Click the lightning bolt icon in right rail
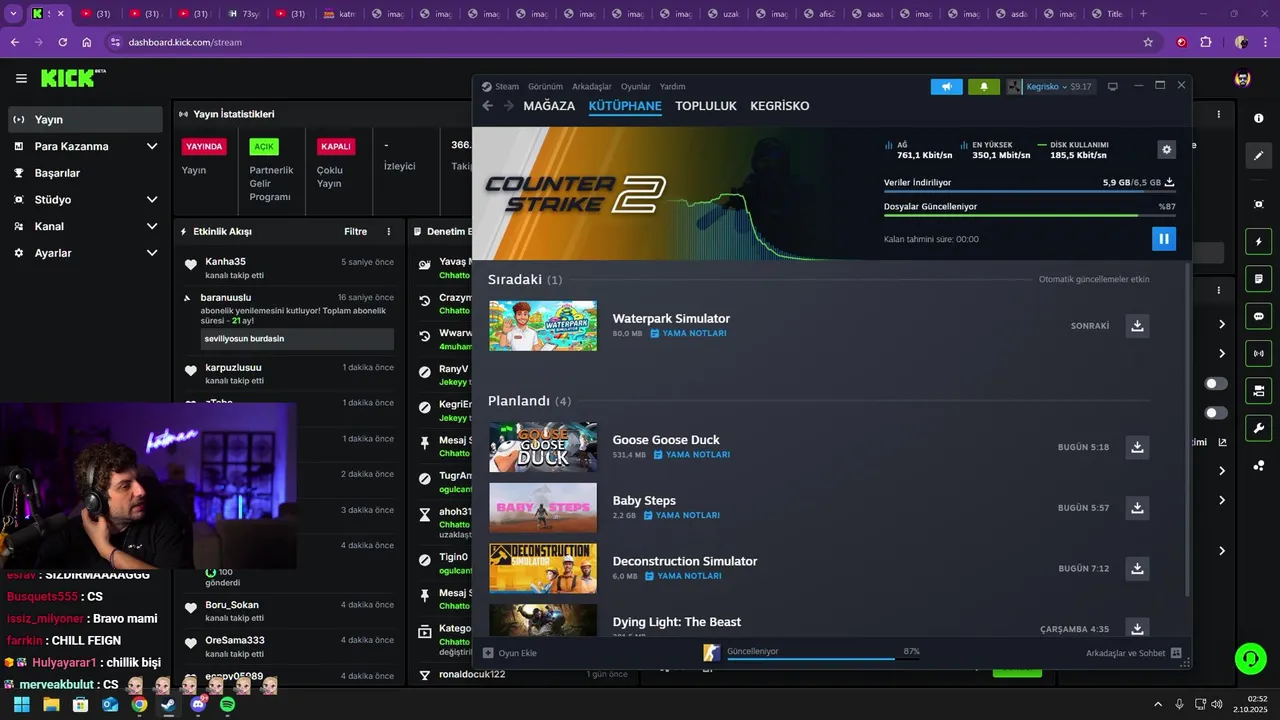Screen dimensions: 1280x720 (x=1258, y=242)
